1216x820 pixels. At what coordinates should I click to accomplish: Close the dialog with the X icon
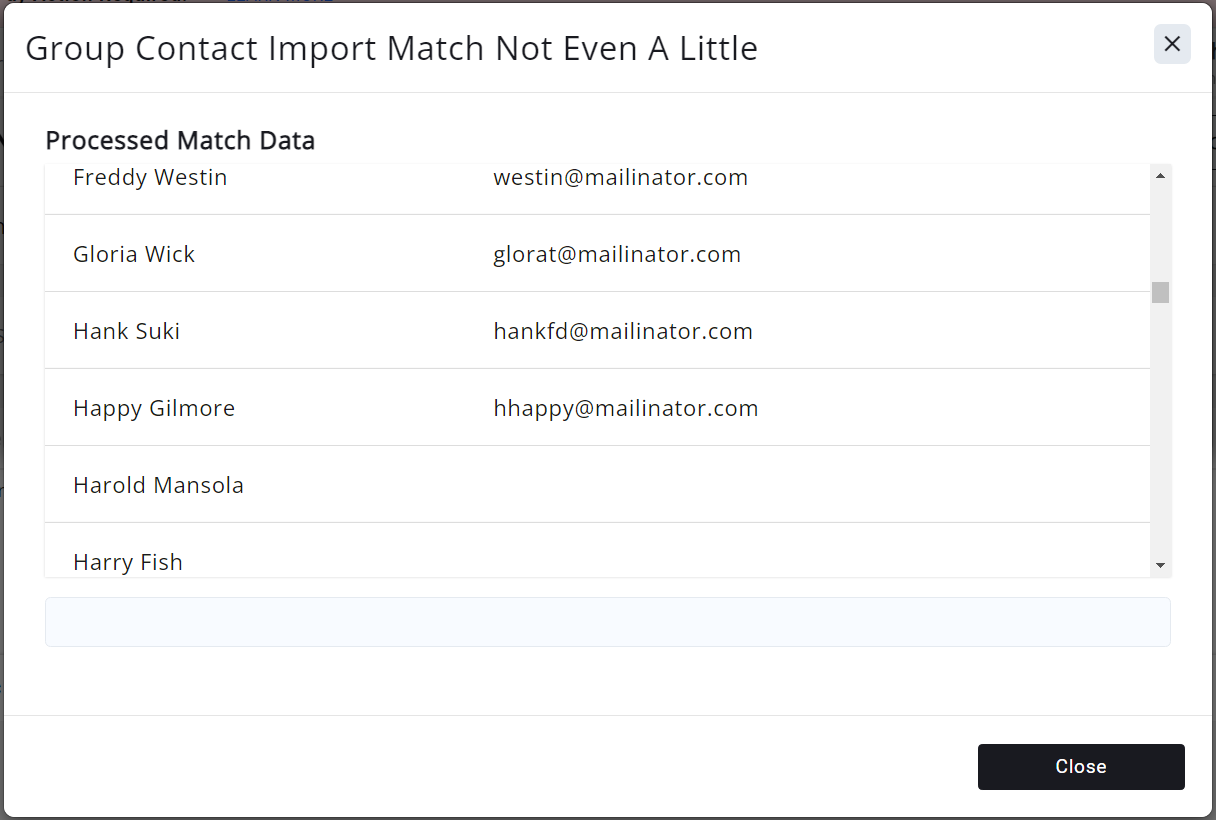[1172, 44]
